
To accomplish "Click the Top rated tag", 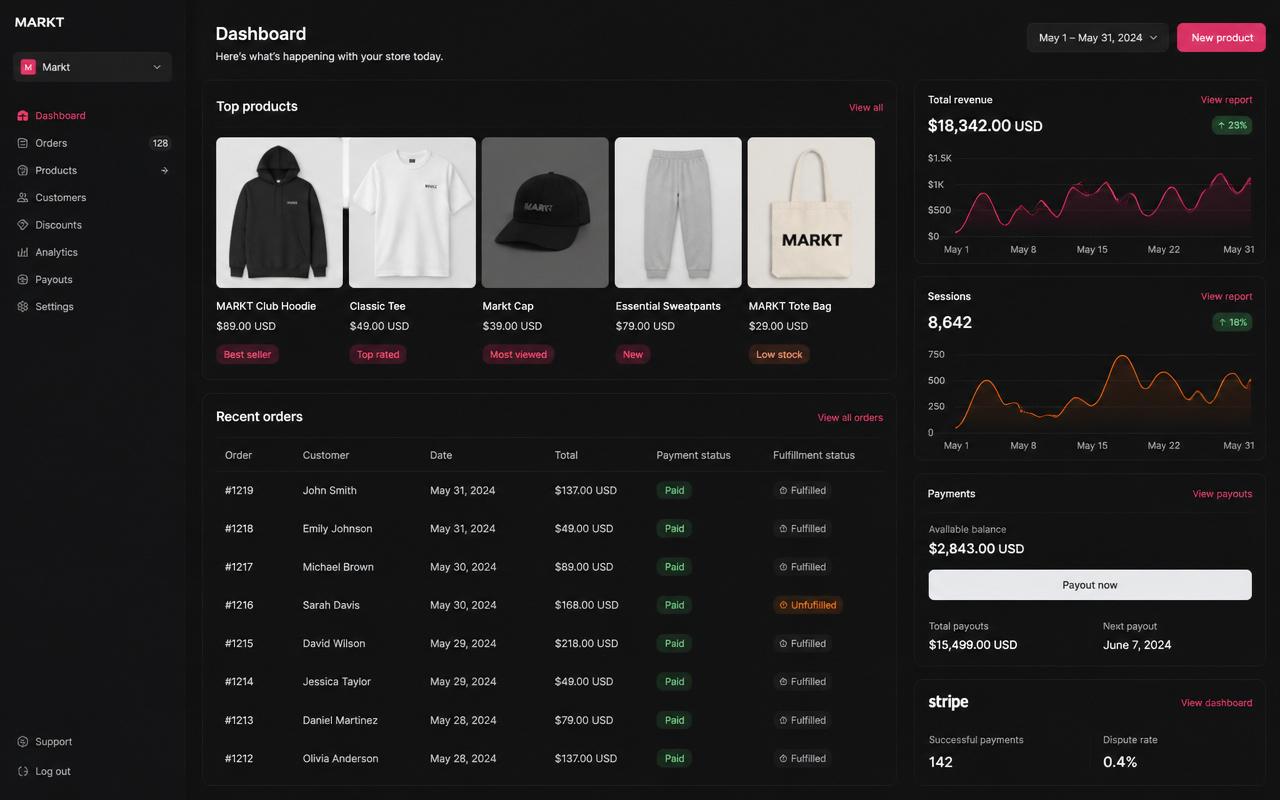I will (378, 355).
